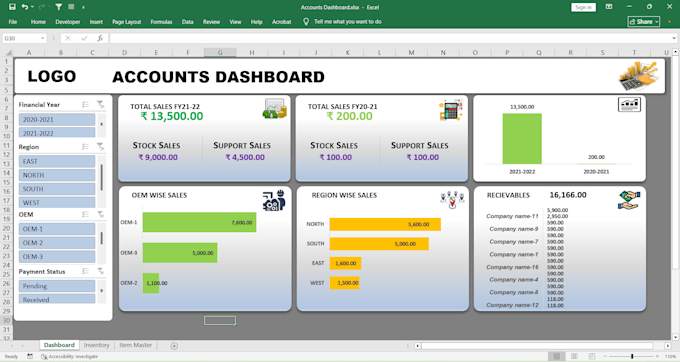Click the OEM slicer scrollbar
Viewport: 680px width, 362px height.
tap(101, 238)
